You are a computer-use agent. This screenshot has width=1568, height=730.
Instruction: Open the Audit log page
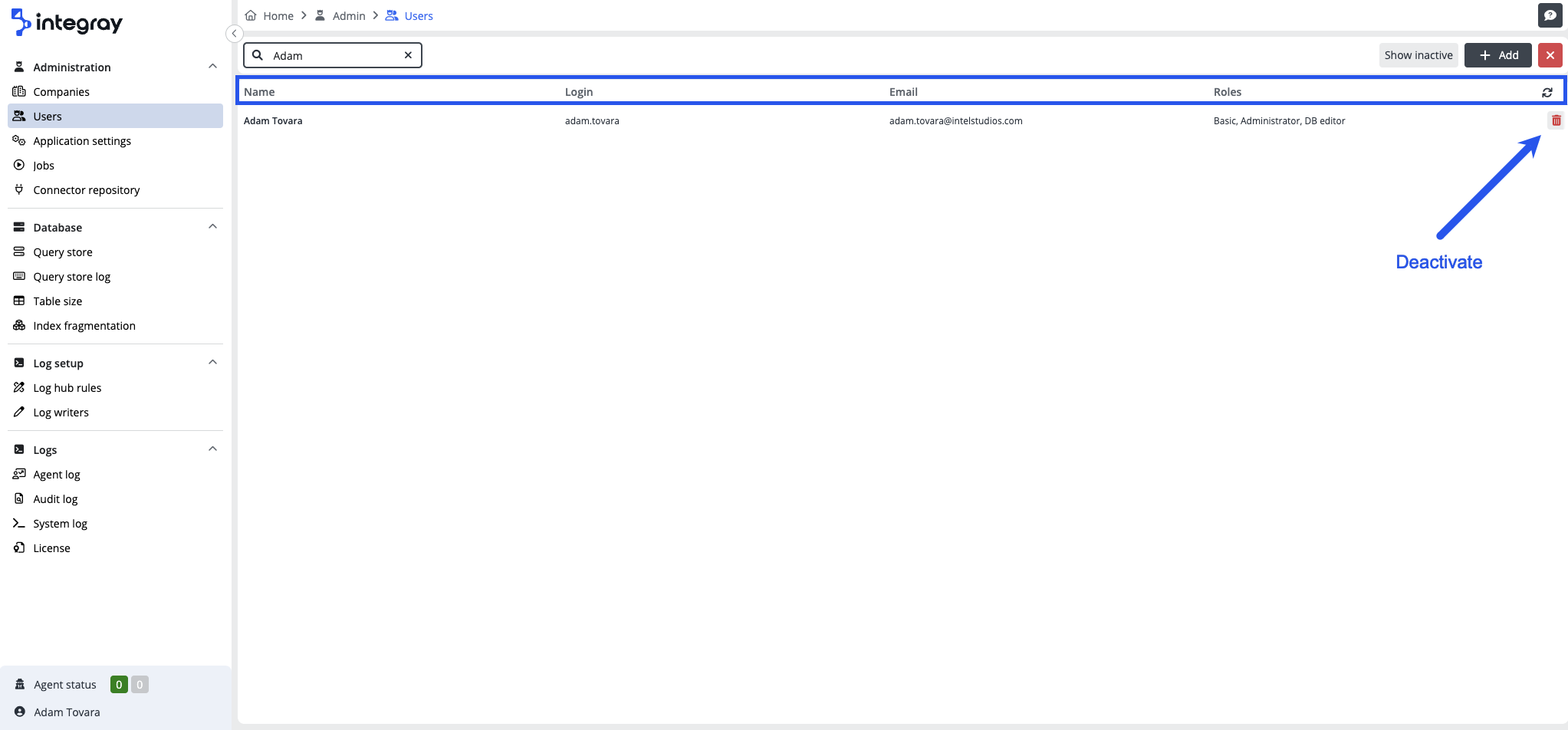(x=55, y=499)
